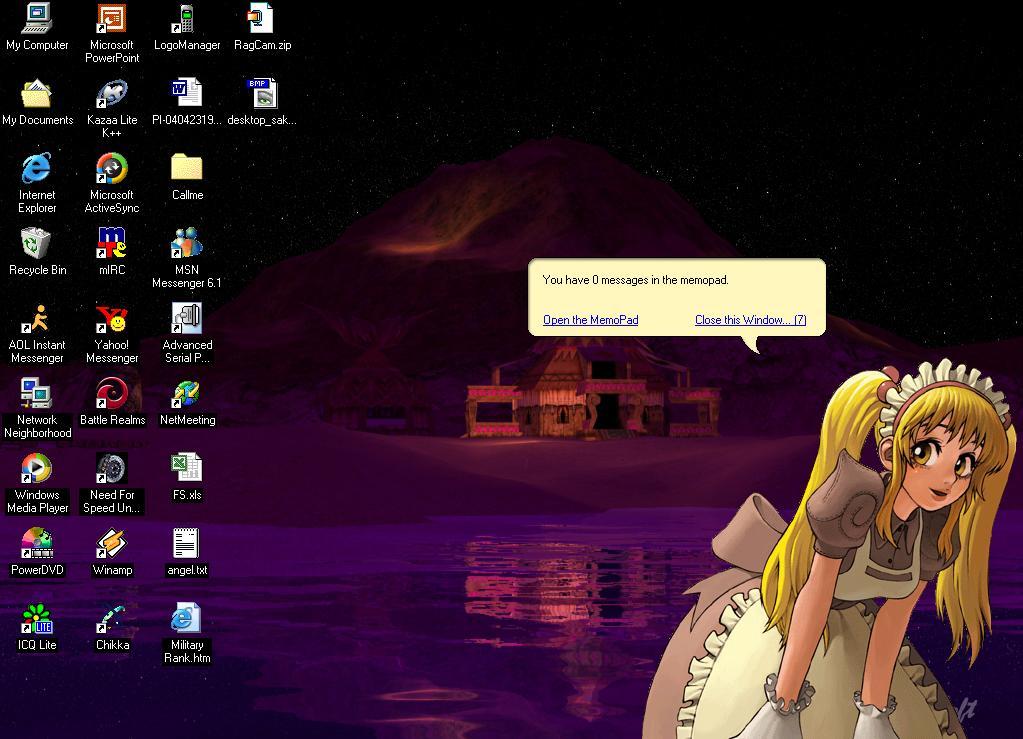Select the Battle Realms game icon
The width and height of the screenshot is (1023, 739).
(x=112, y=395)
